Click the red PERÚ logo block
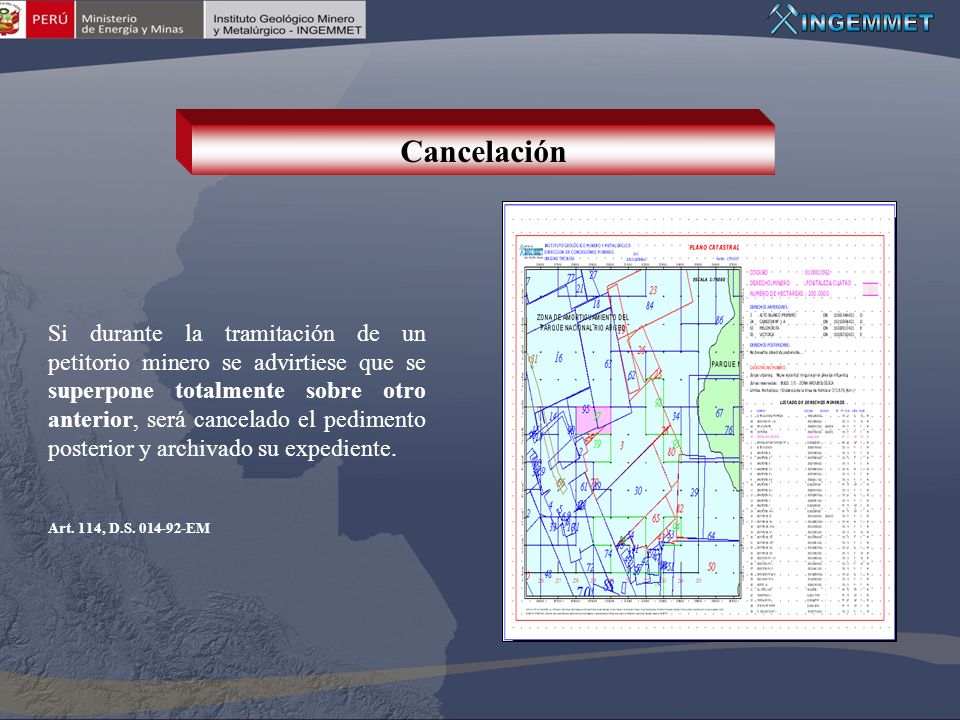The width and height of the screenshot is (960, 720). (x=50, y=20)
